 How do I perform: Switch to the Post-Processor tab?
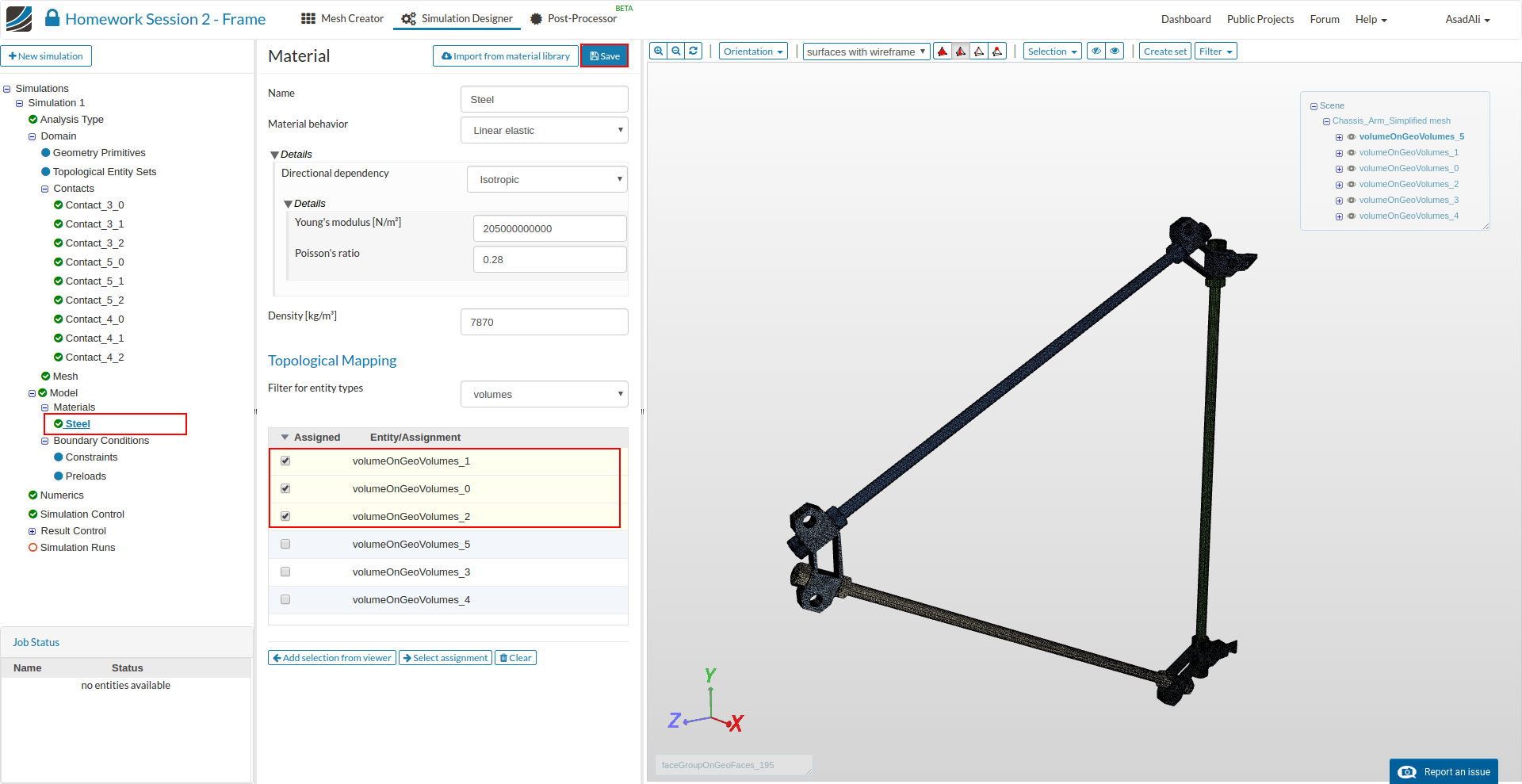click(x=573, y=18)
